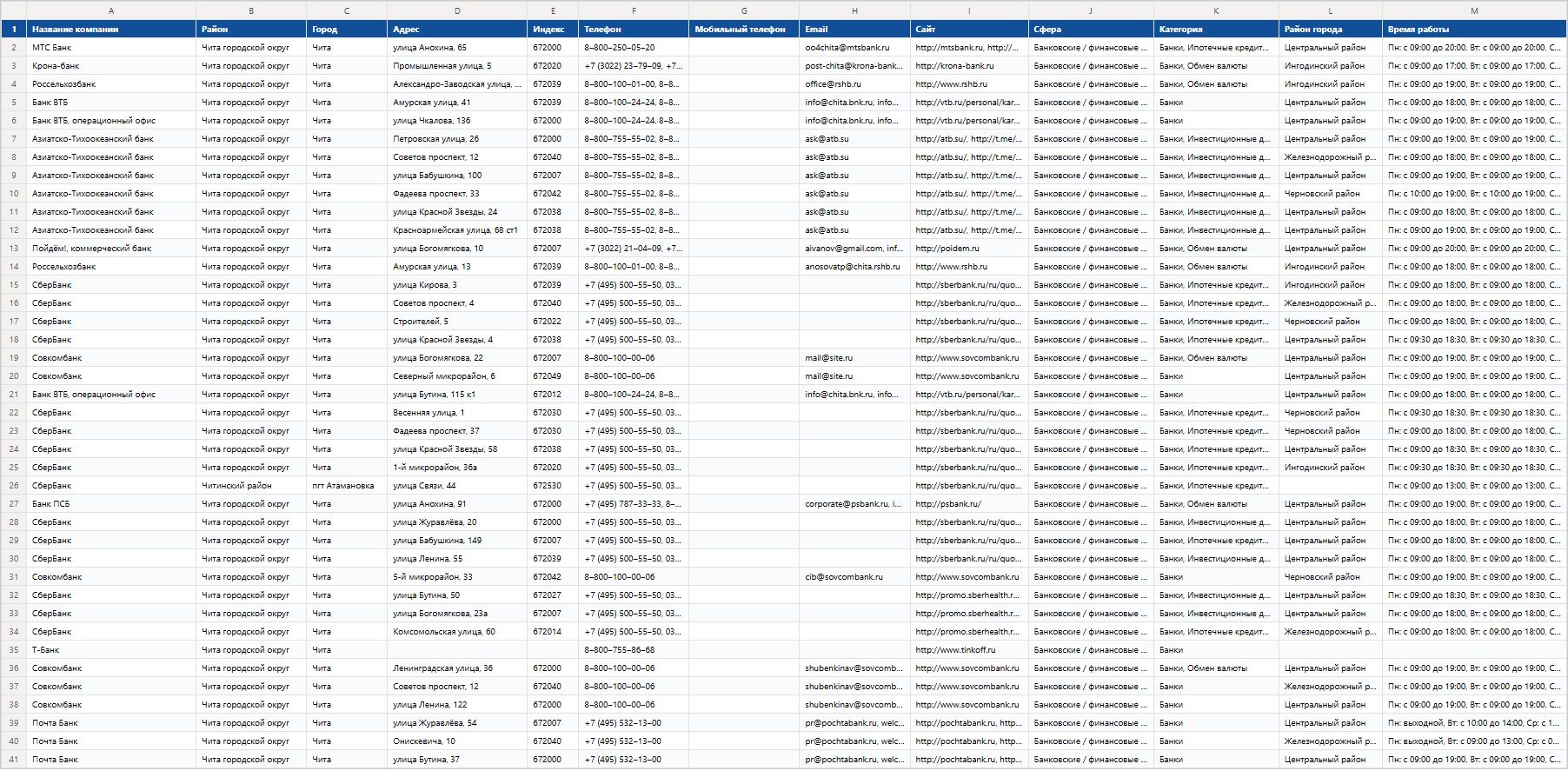Select site cell 'http://krona-bank.ru'
The height and width of the screenshot is (784, 1568).
(x=969, y=66)
